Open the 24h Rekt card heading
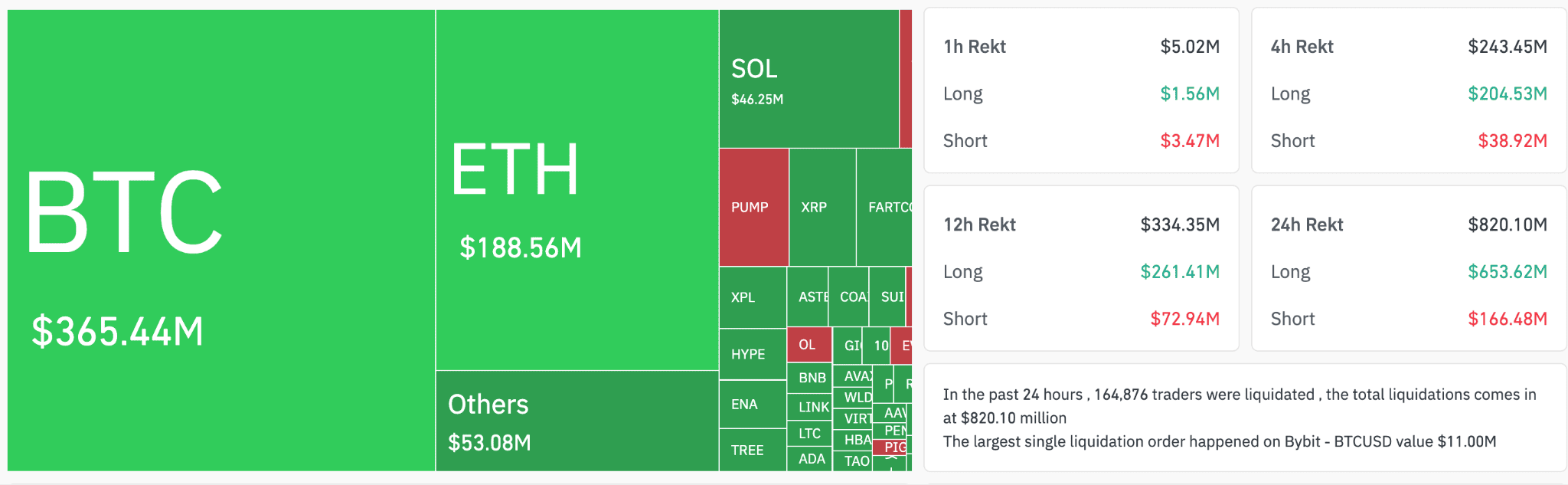 [1307, 224]
